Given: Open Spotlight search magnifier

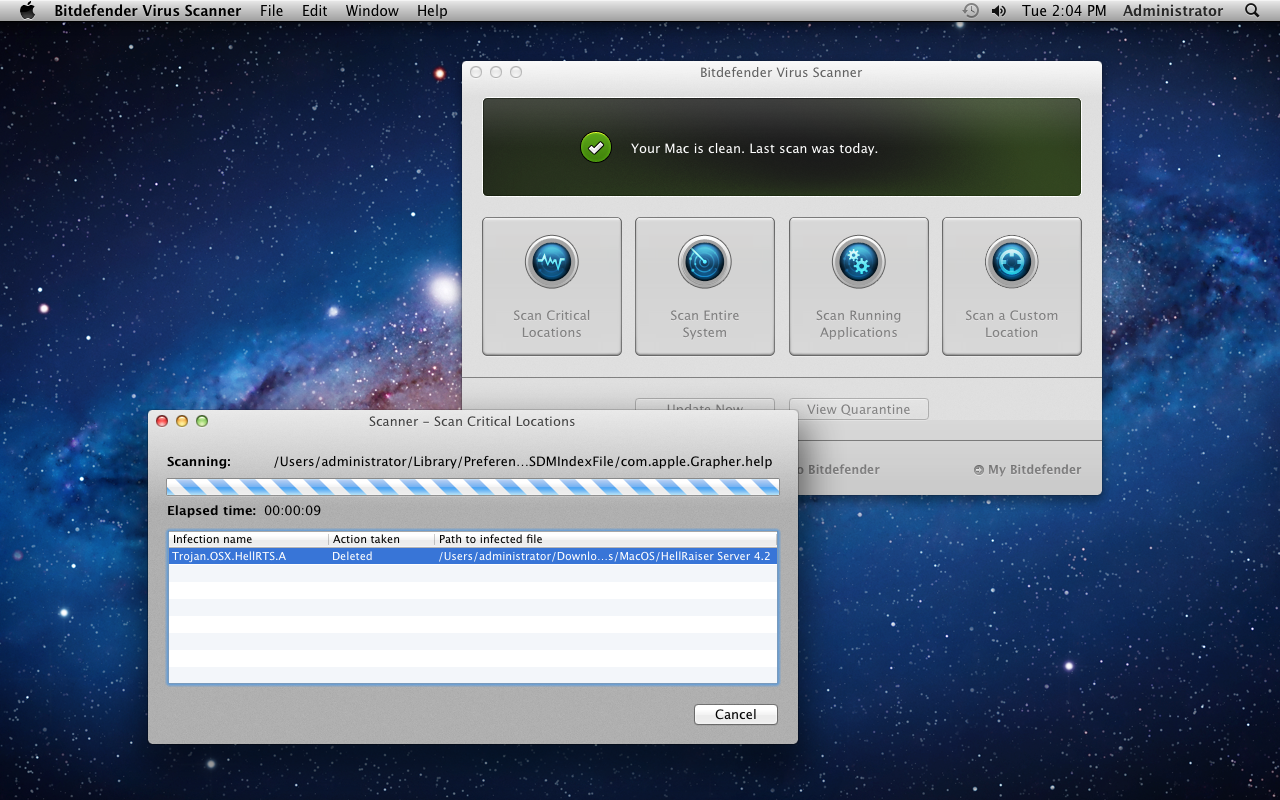Looking at the screenshot, I should pos(1252,11).
